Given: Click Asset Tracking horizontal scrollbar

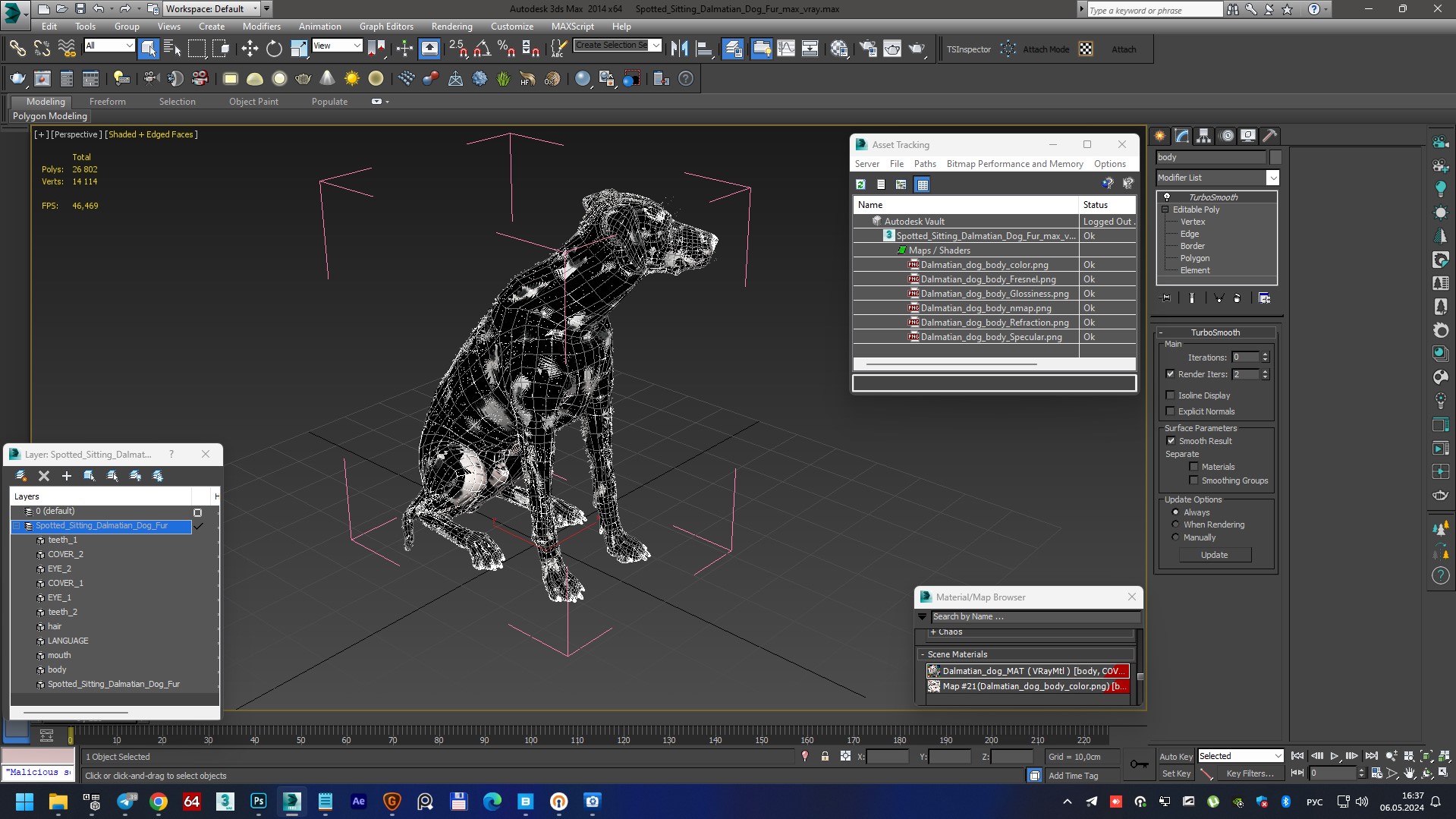Looking at the screenshot, I should tap(951, 364).
